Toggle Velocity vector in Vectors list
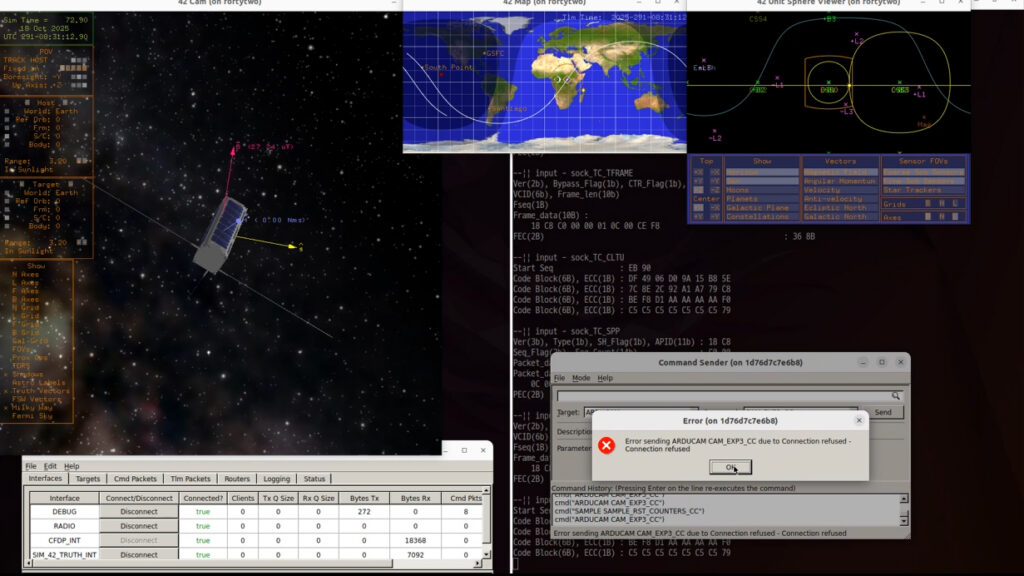 pyautogui.click(x=840, y=190)
